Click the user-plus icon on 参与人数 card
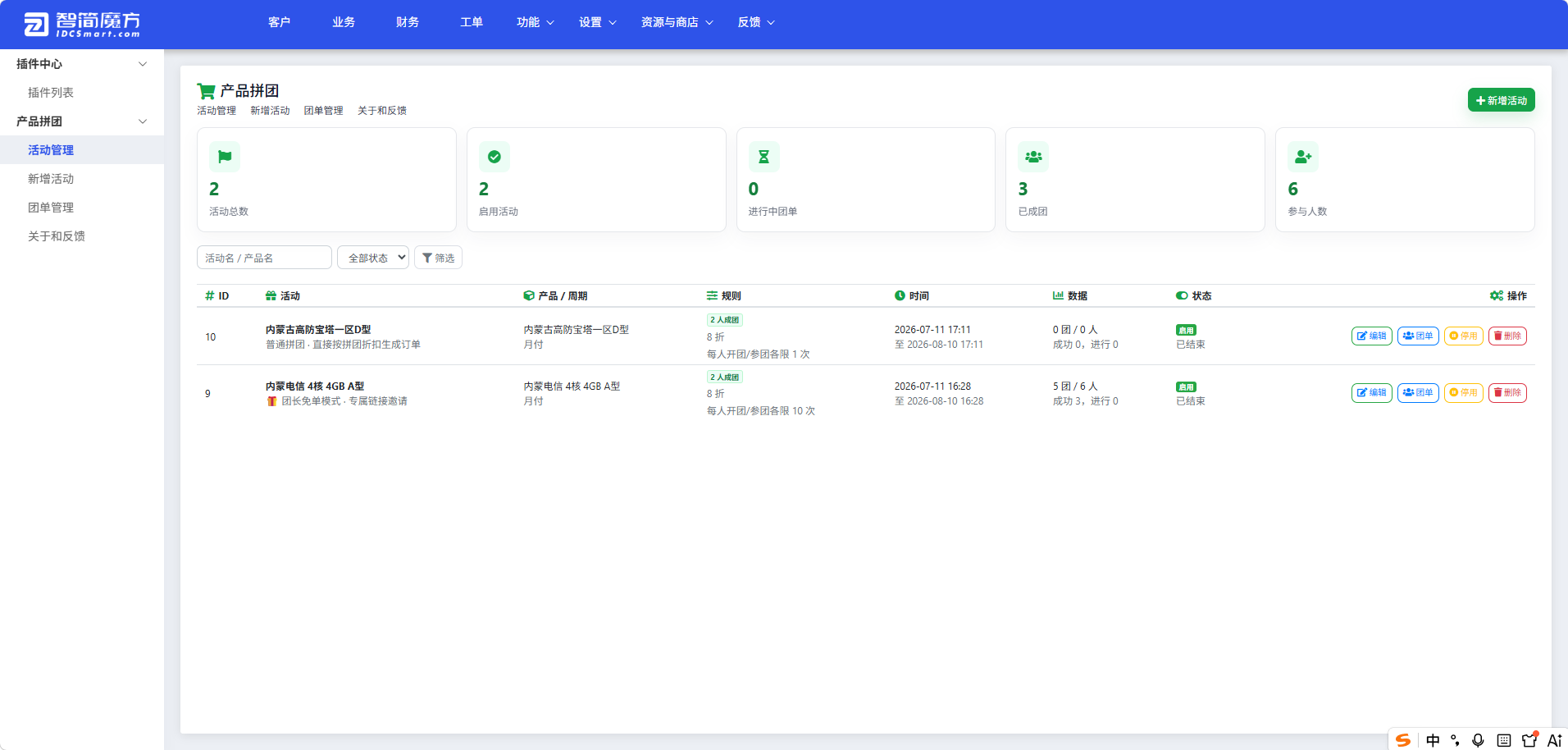 tap(1303, 157)
